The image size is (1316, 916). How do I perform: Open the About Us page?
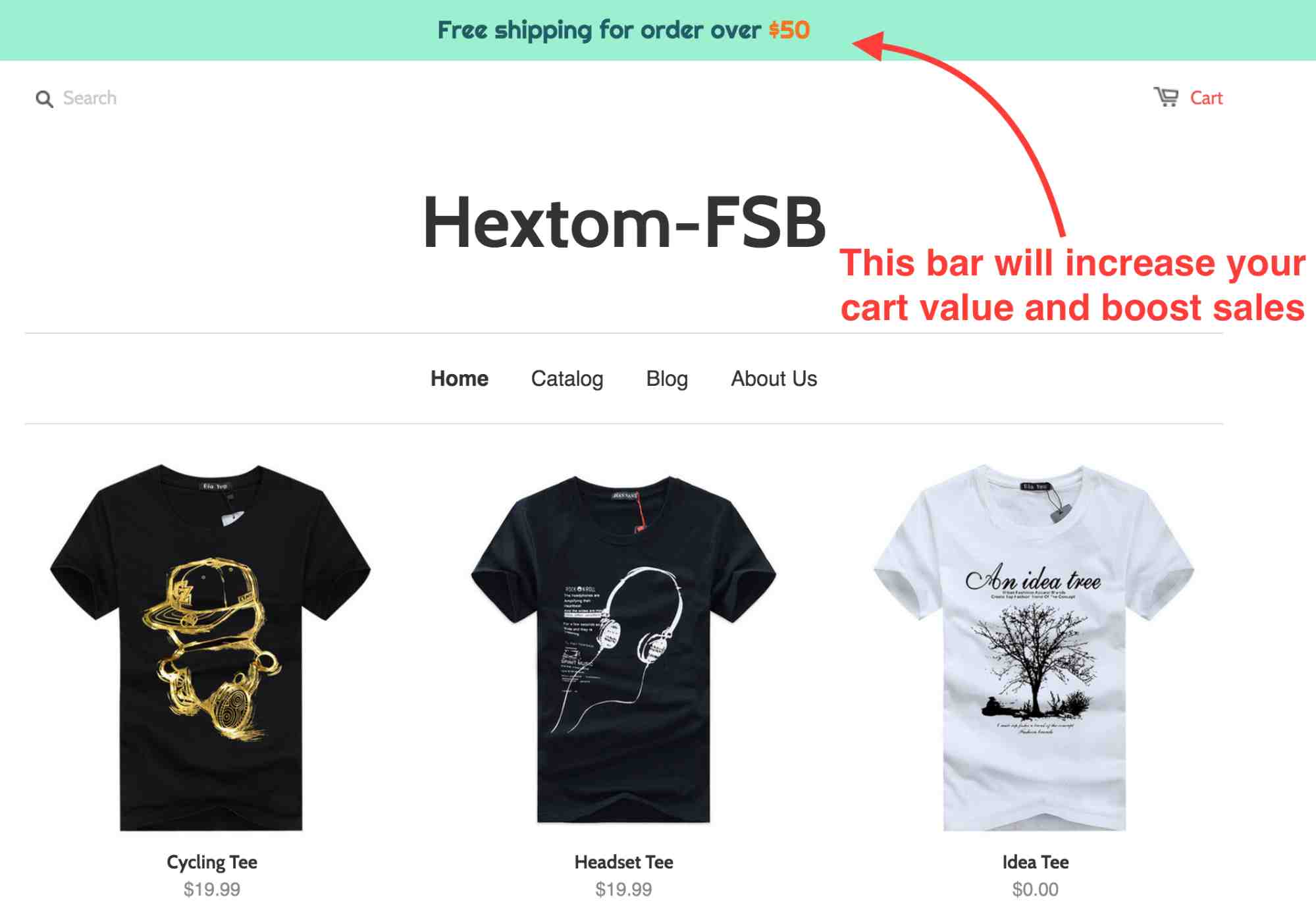pos(774,379)
